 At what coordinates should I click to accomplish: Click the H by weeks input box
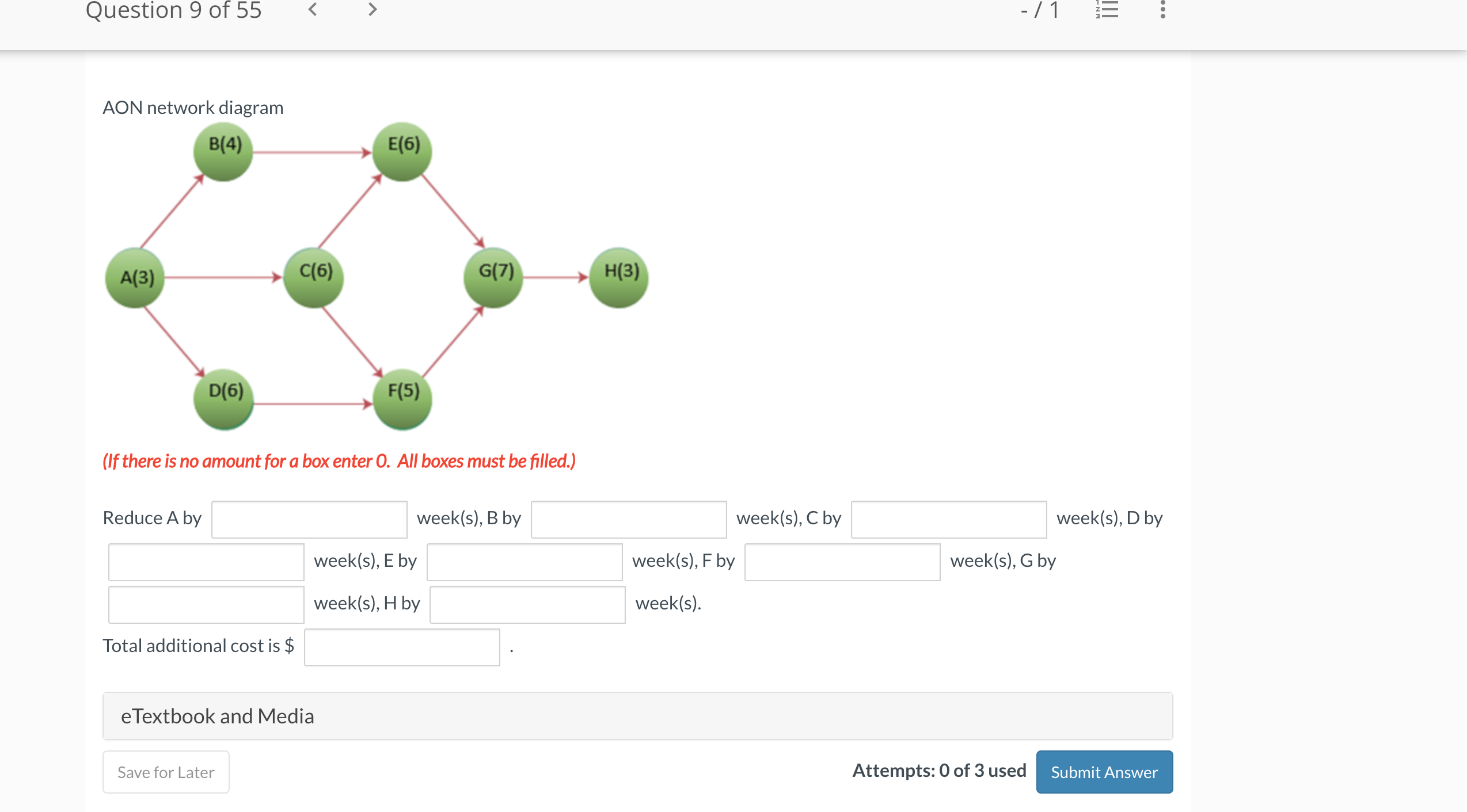click(x=527, y=604)
